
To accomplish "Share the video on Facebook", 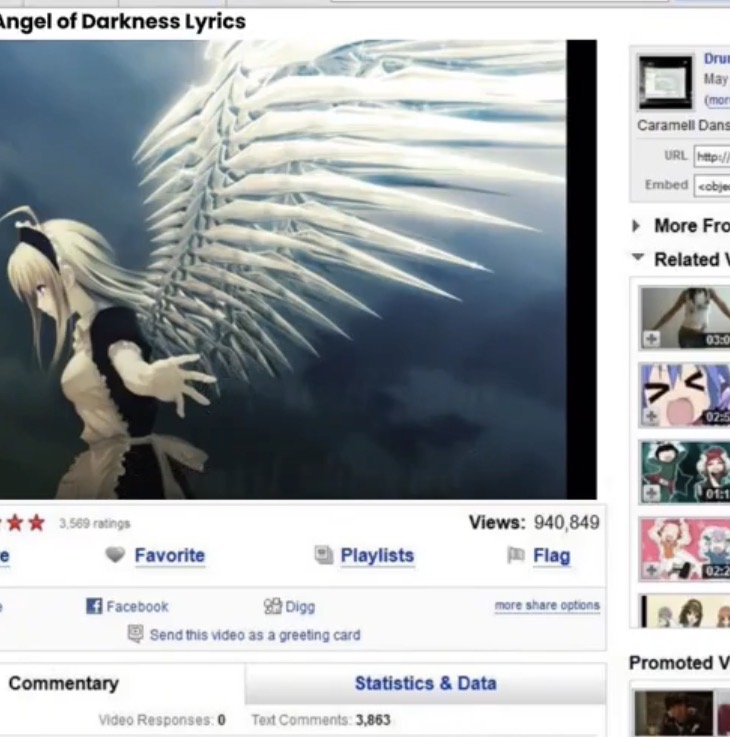I will (x=137, y=607).
